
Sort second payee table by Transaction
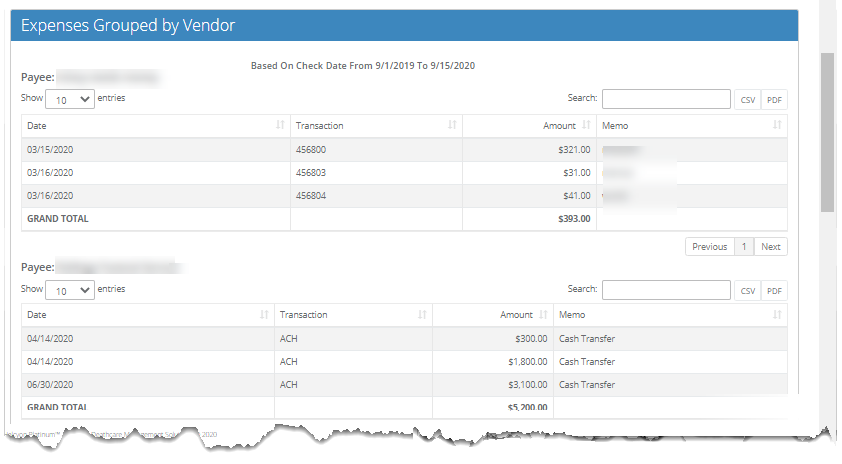pyautogui.click(x=353, y=315)
